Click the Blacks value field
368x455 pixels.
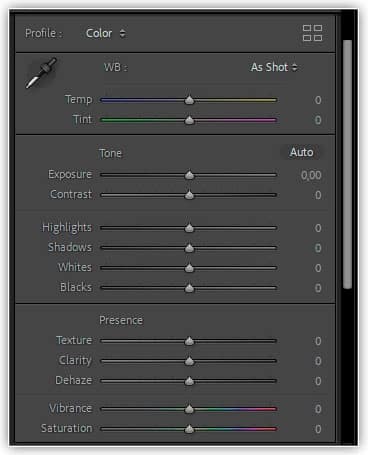click(x=318, y=288)
